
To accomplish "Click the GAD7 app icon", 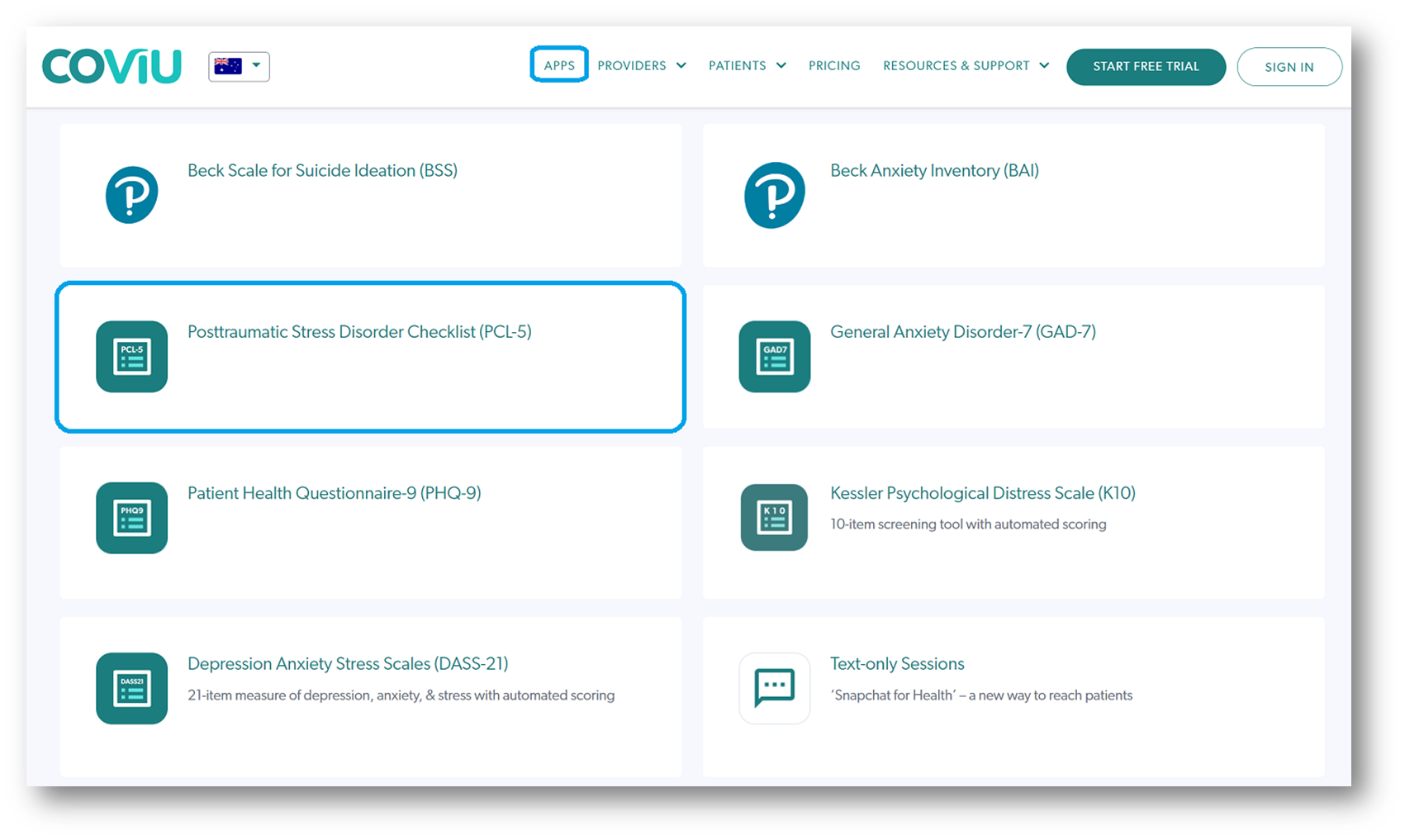I will pos(774,356).
